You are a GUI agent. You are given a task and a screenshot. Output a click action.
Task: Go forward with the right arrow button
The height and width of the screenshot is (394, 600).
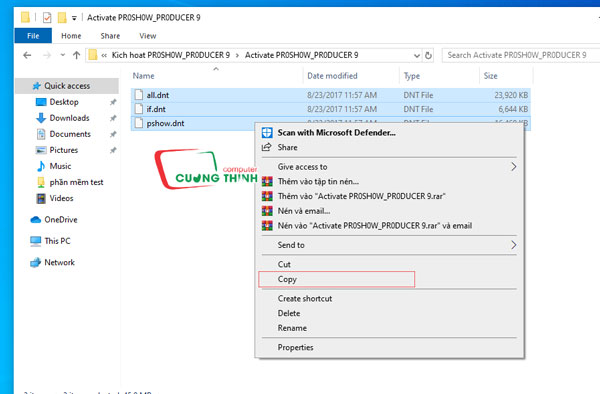click(x=47, y=55)
